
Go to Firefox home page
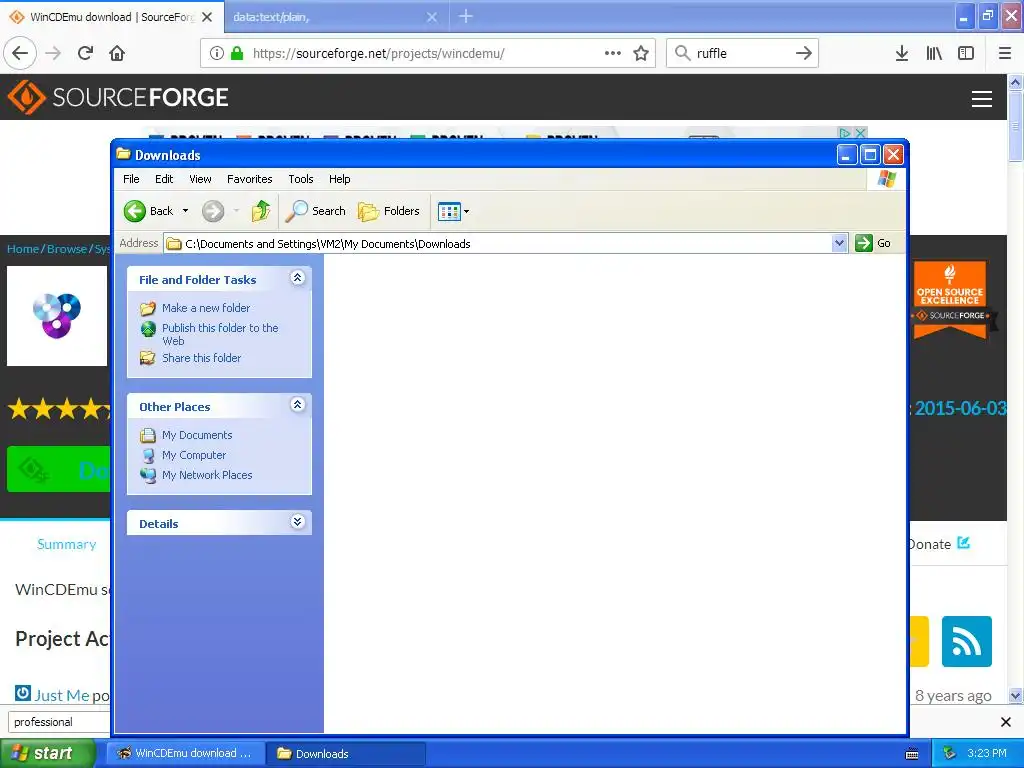pyautogui.click(x=117, y=53)
